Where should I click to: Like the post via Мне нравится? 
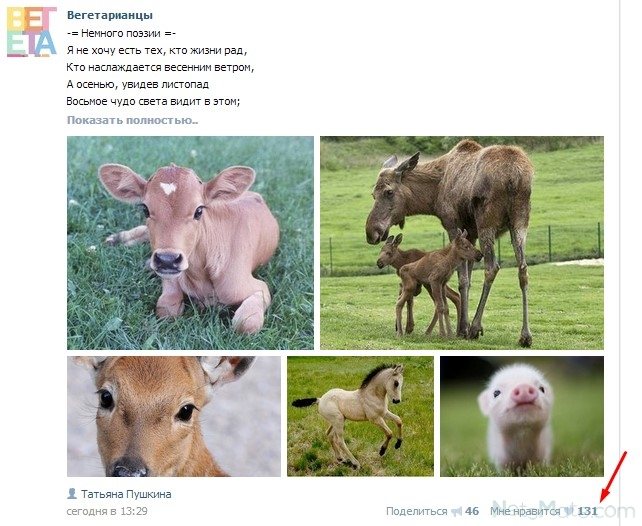pyautogui.click(x=525, y=511)
